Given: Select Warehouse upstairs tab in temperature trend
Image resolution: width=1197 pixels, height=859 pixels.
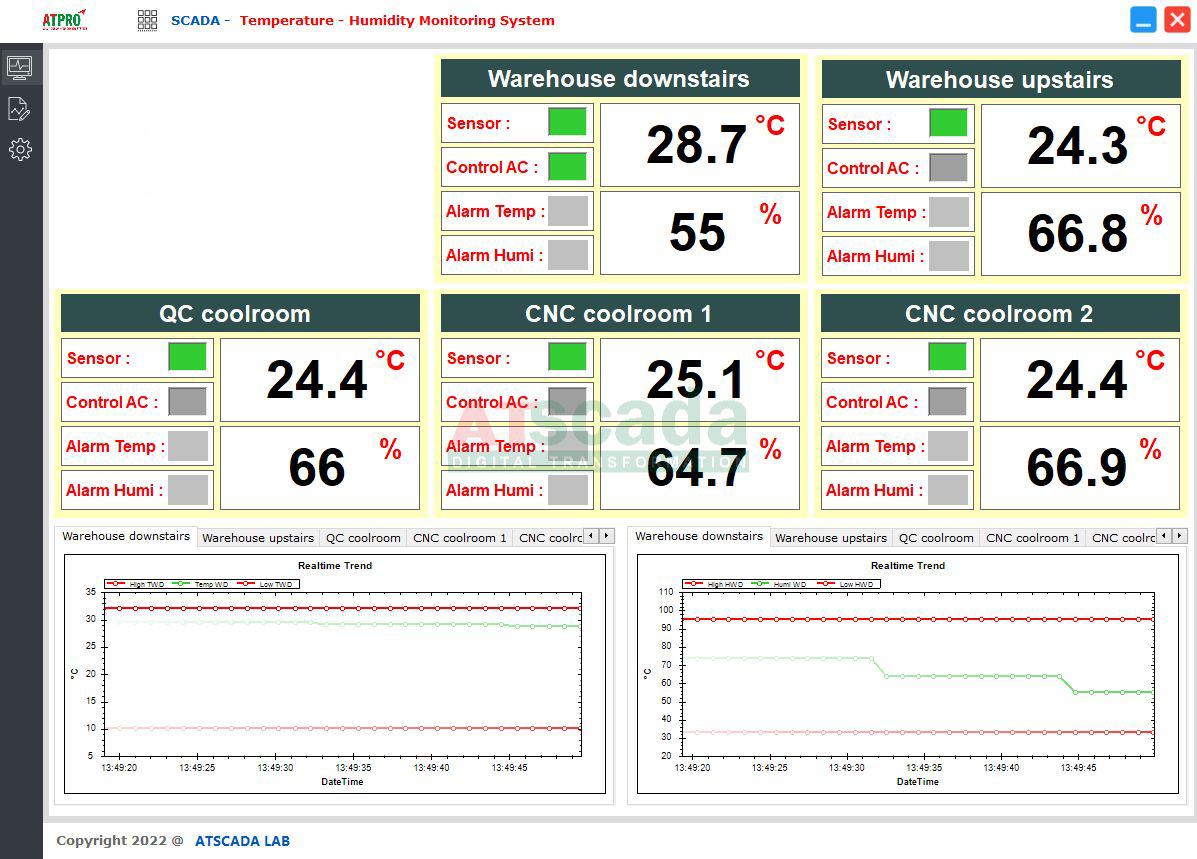Looking at the screenshot, I should click(x=258, y=538).
